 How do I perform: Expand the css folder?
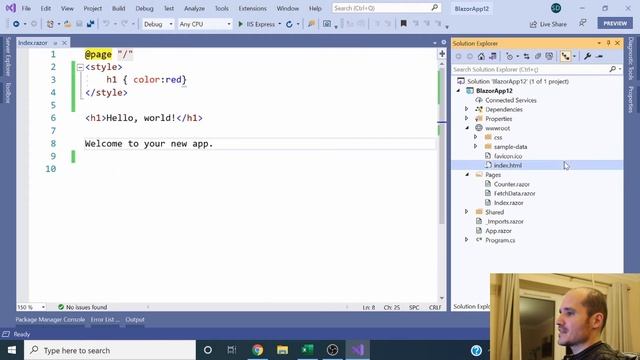(x=476, y=137)
